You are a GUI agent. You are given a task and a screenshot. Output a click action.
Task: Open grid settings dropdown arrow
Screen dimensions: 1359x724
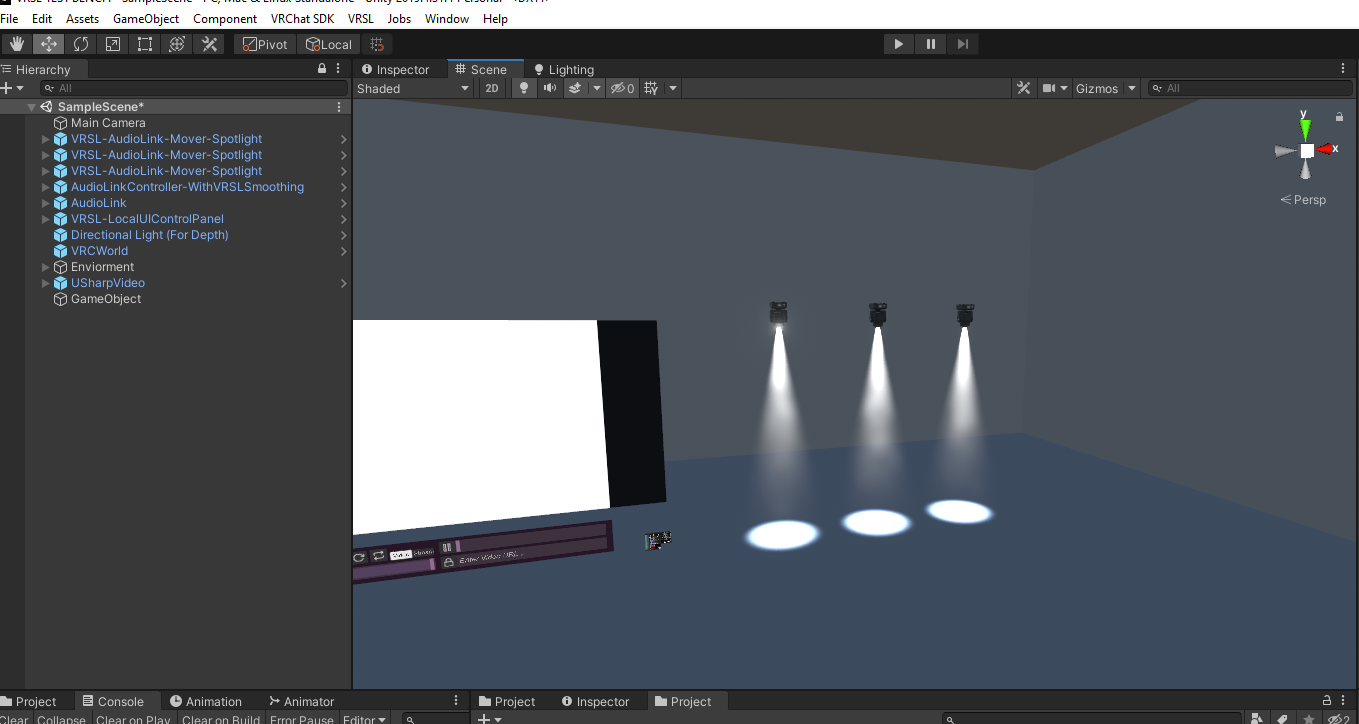(673, 88)
